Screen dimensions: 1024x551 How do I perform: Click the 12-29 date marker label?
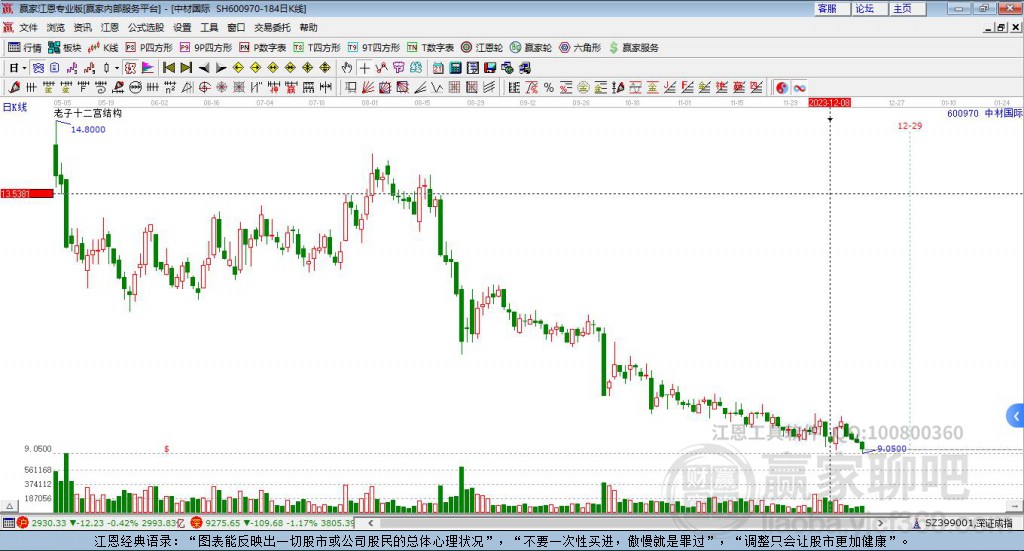tap(910, 125)
